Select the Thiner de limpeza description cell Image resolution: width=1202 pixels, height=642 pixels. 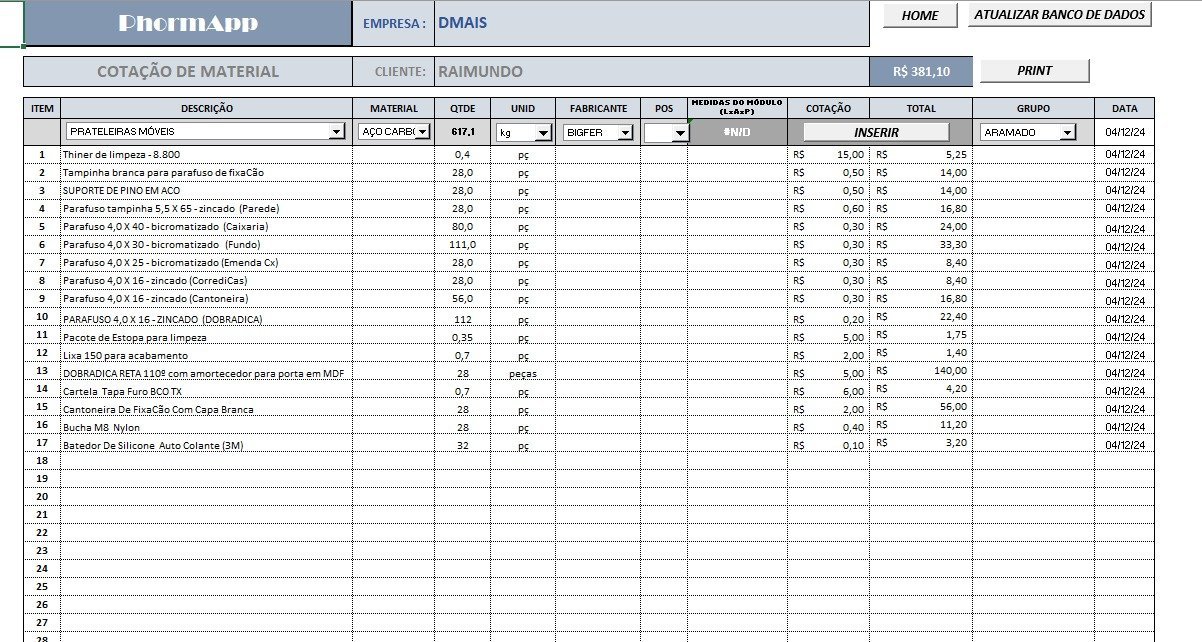coord(205,155)
